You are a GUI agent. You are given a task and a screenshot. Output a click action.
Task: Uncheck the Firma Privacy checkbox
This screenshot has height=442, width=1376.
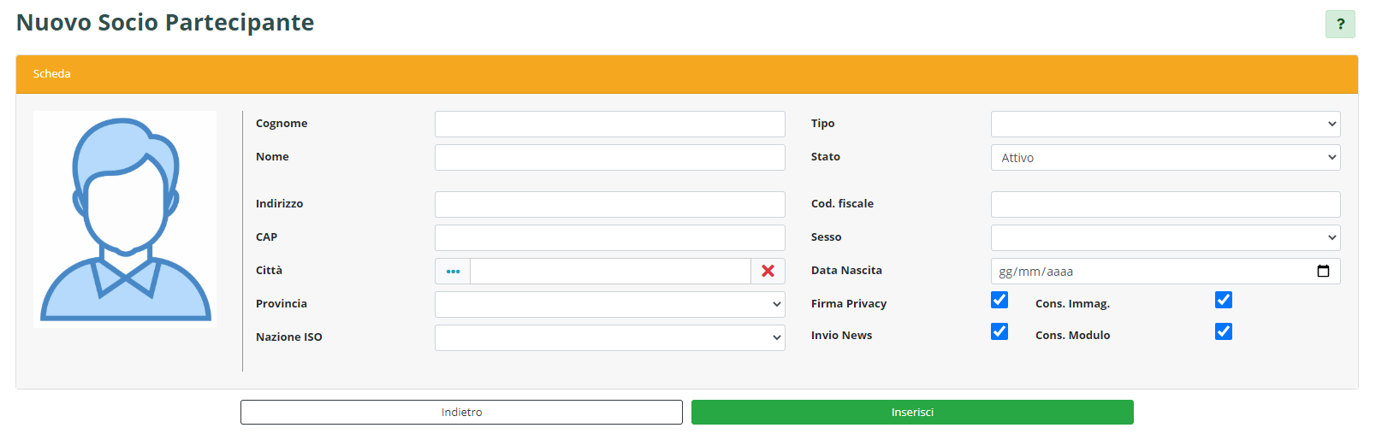click(999, 300)
